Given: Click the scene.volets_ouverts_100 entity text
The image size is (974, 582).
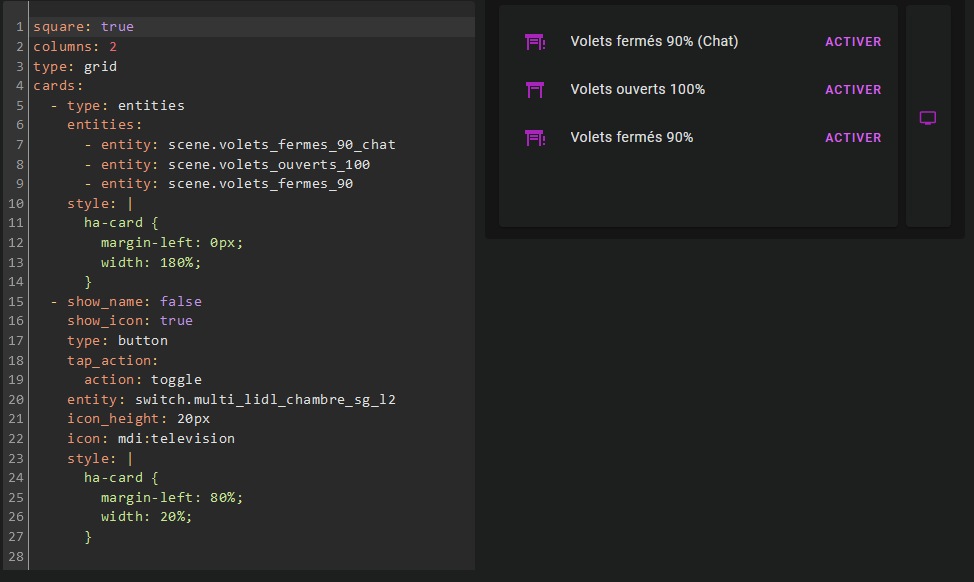Looking at the screenshot, I should [x=269, y=165].
